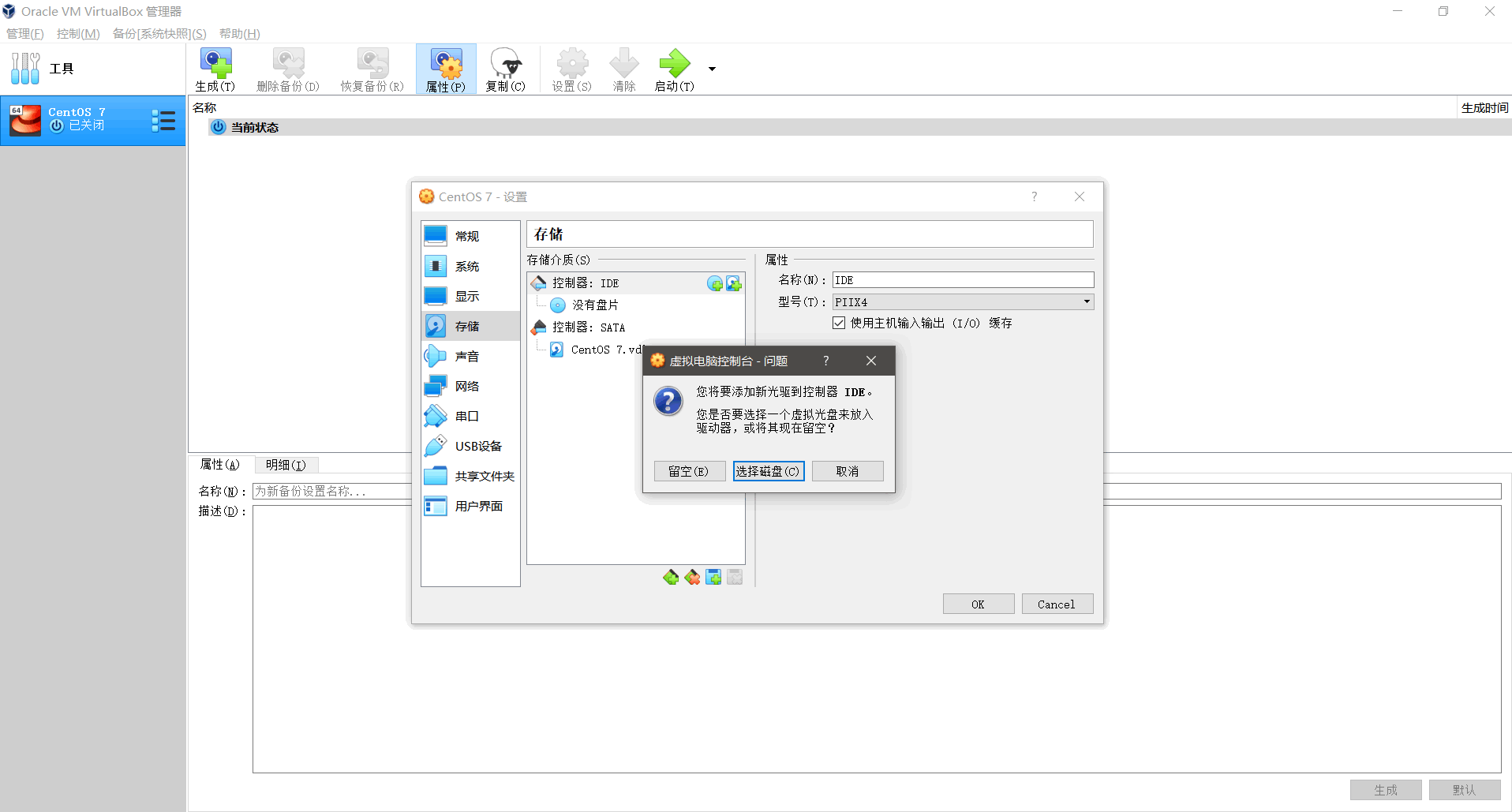Open the 备份[系统快照](S) menu
Screen dimensions: 1512x812
click(x=159, y=33)
